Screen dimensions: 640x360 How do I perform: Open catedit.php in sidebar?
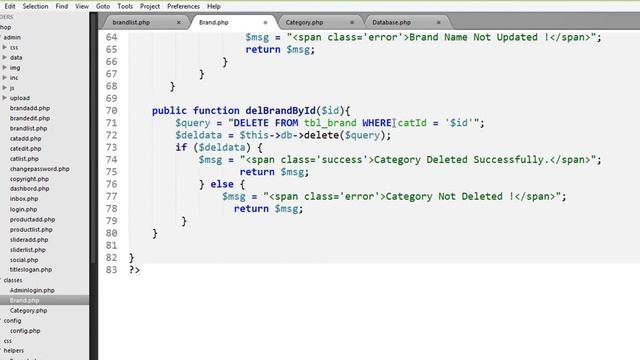[25, 149]
